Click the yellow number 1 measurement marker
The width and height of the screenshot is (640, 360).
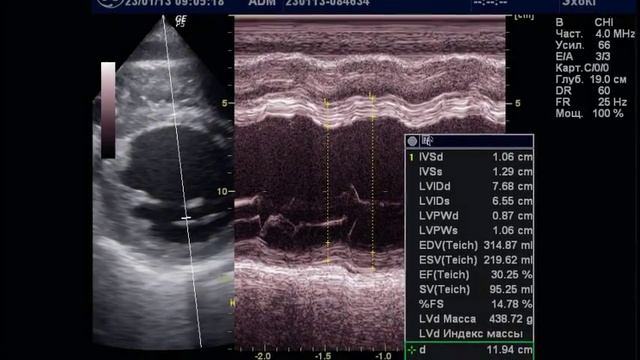click(x=411, y=157)
